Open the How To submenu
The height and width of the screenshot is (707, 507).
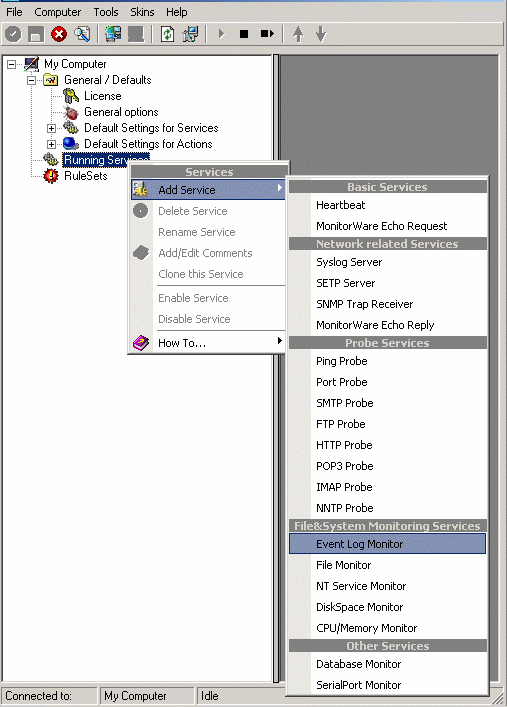click(x=208, y=343)
